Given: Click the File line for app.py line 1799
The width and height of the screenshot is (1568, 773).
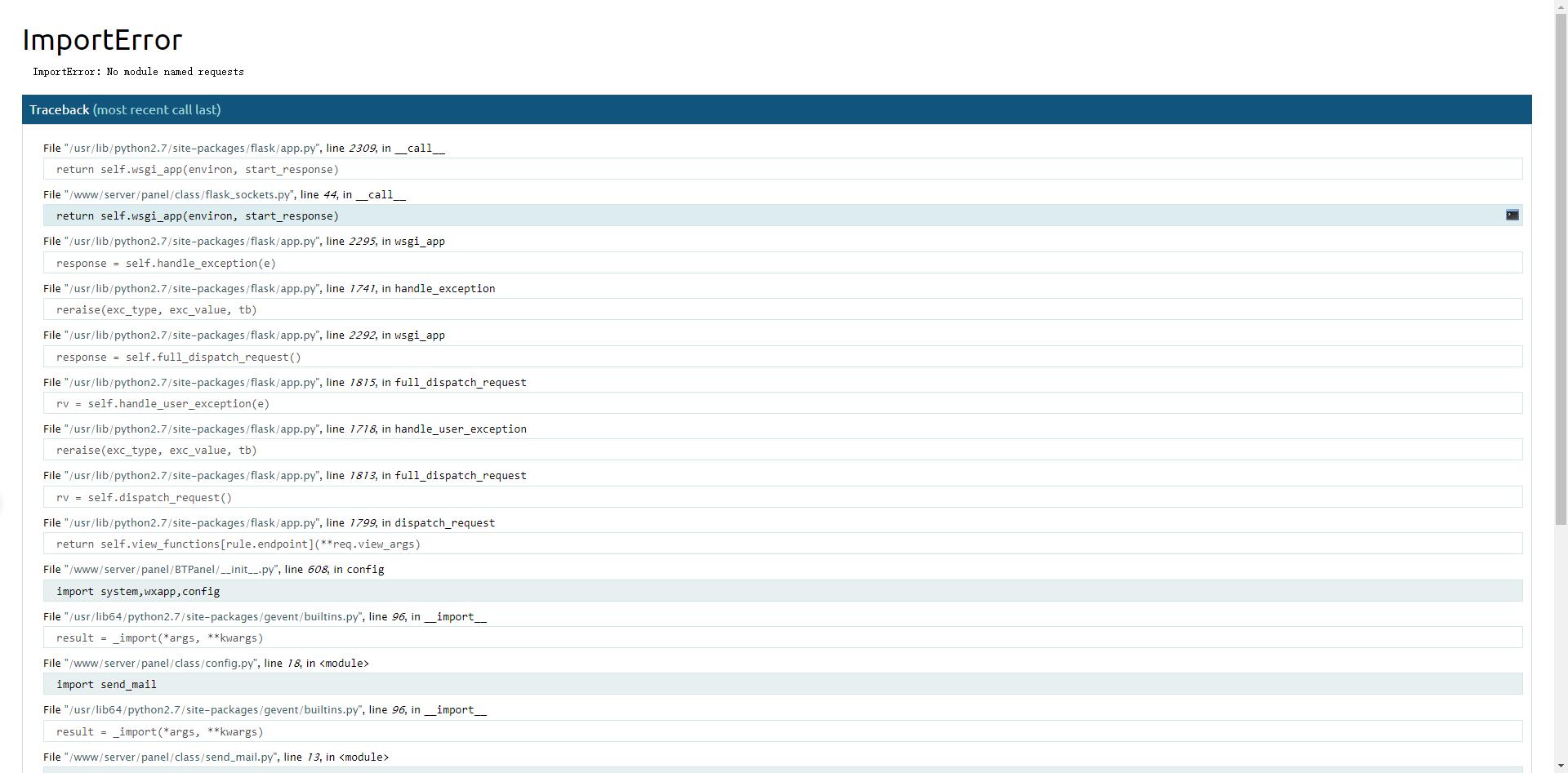Looking at the screenshot, I should click(x=269, y=522).
